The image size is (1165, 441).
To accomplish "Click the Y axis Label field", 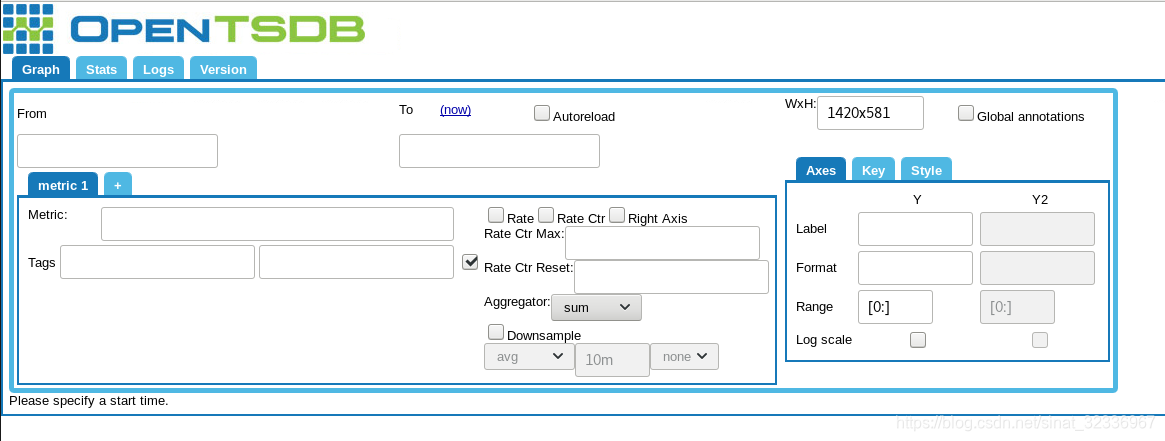I will click(x=915, y=229).
